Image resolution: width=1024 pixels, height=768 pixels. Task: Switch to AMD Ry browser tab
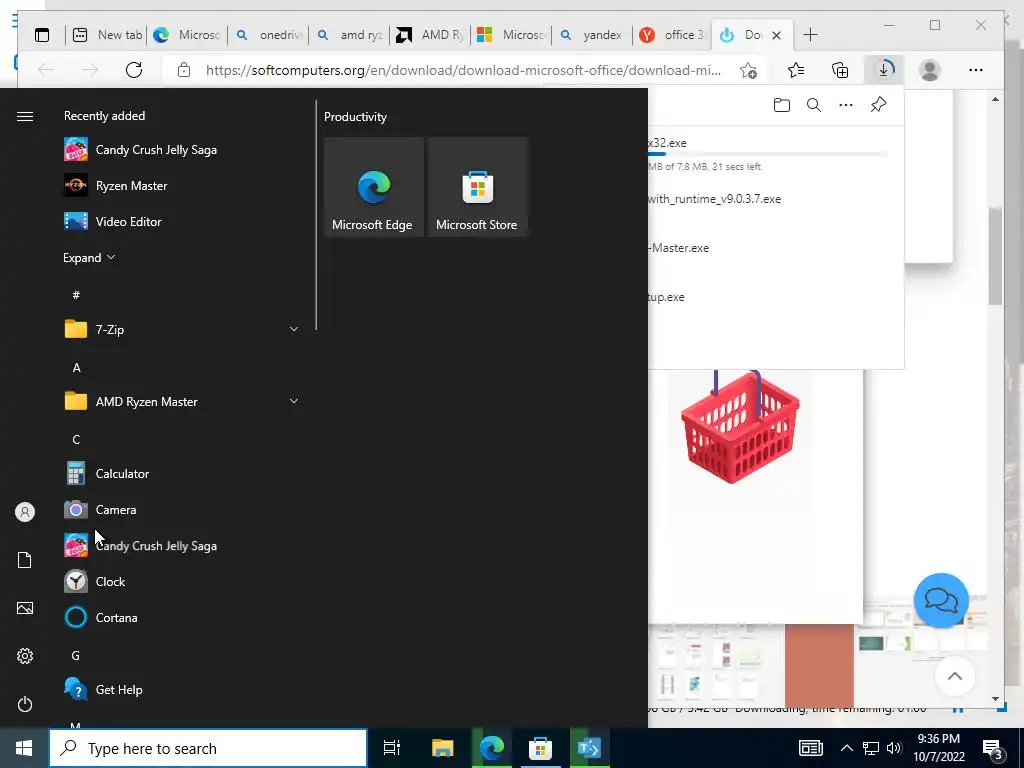[x=431, y=35]
